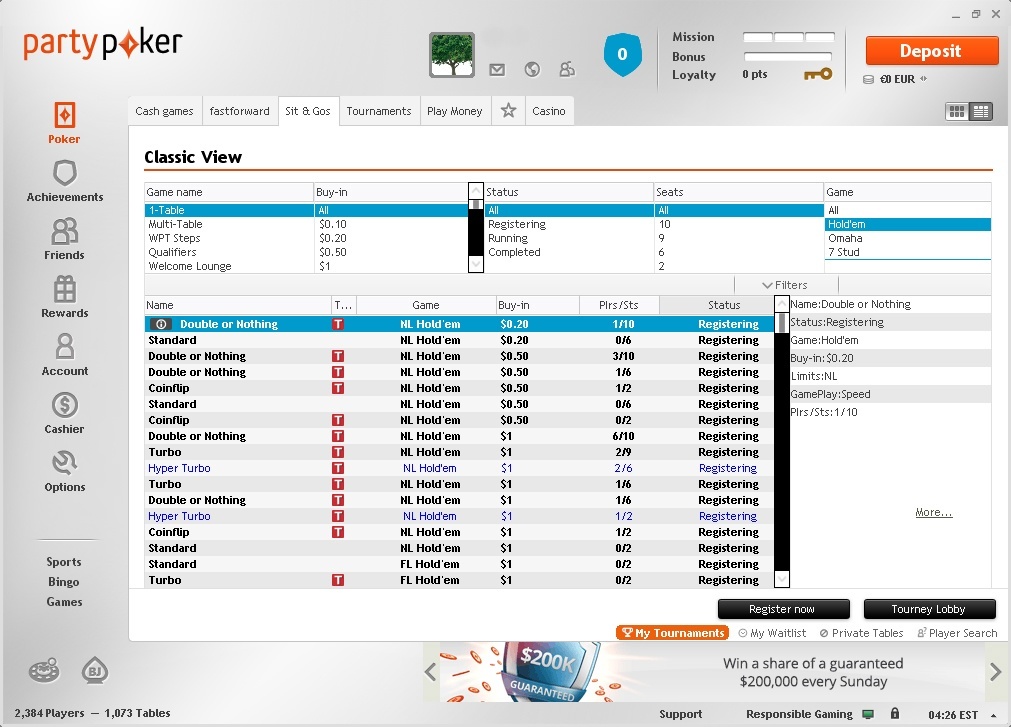Show the previous promotional banner

click(x=431, y=672)
